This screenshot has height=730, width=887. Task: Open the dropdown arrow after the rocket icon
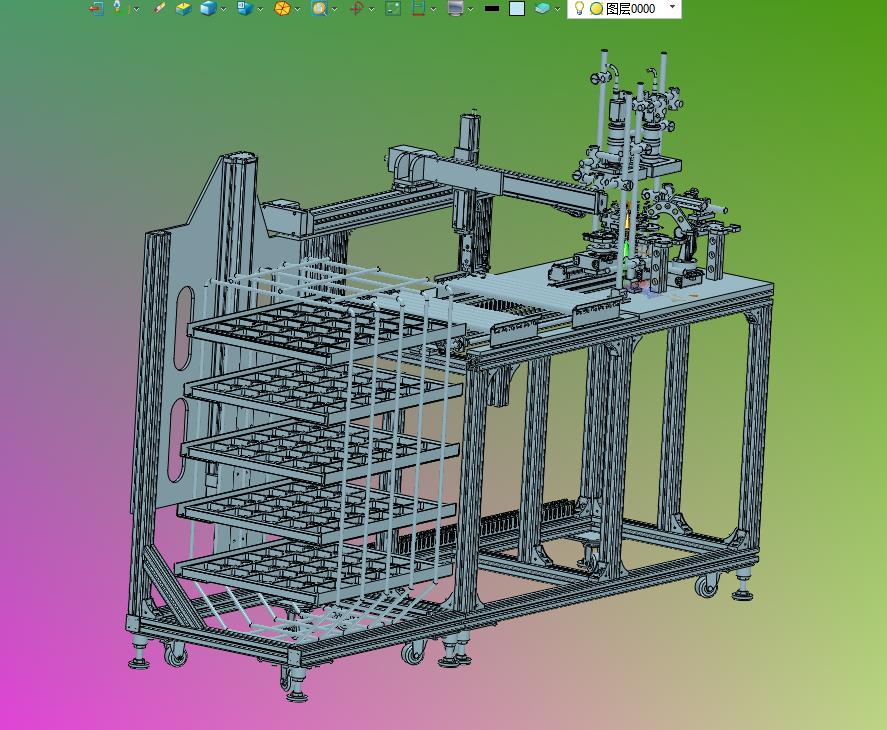tap(136, 9)
